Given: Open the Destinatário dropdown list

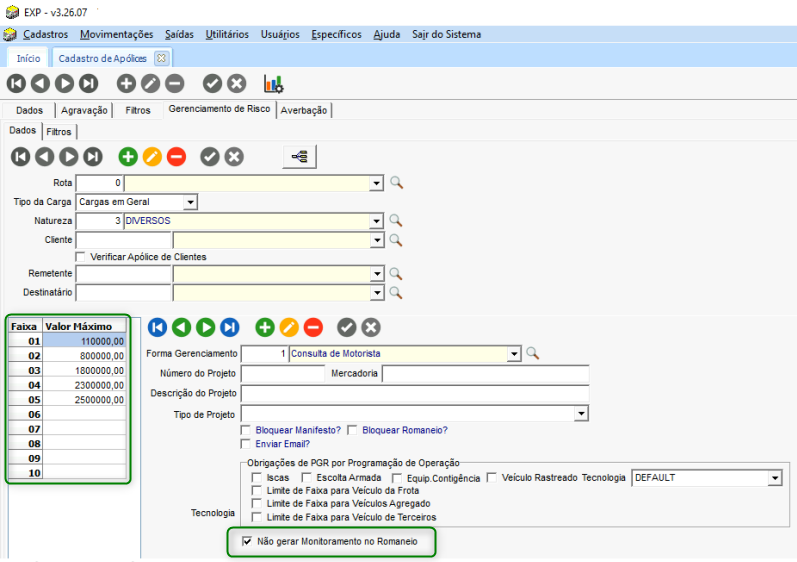Looking at the screenshot, I should pos(377,293).
